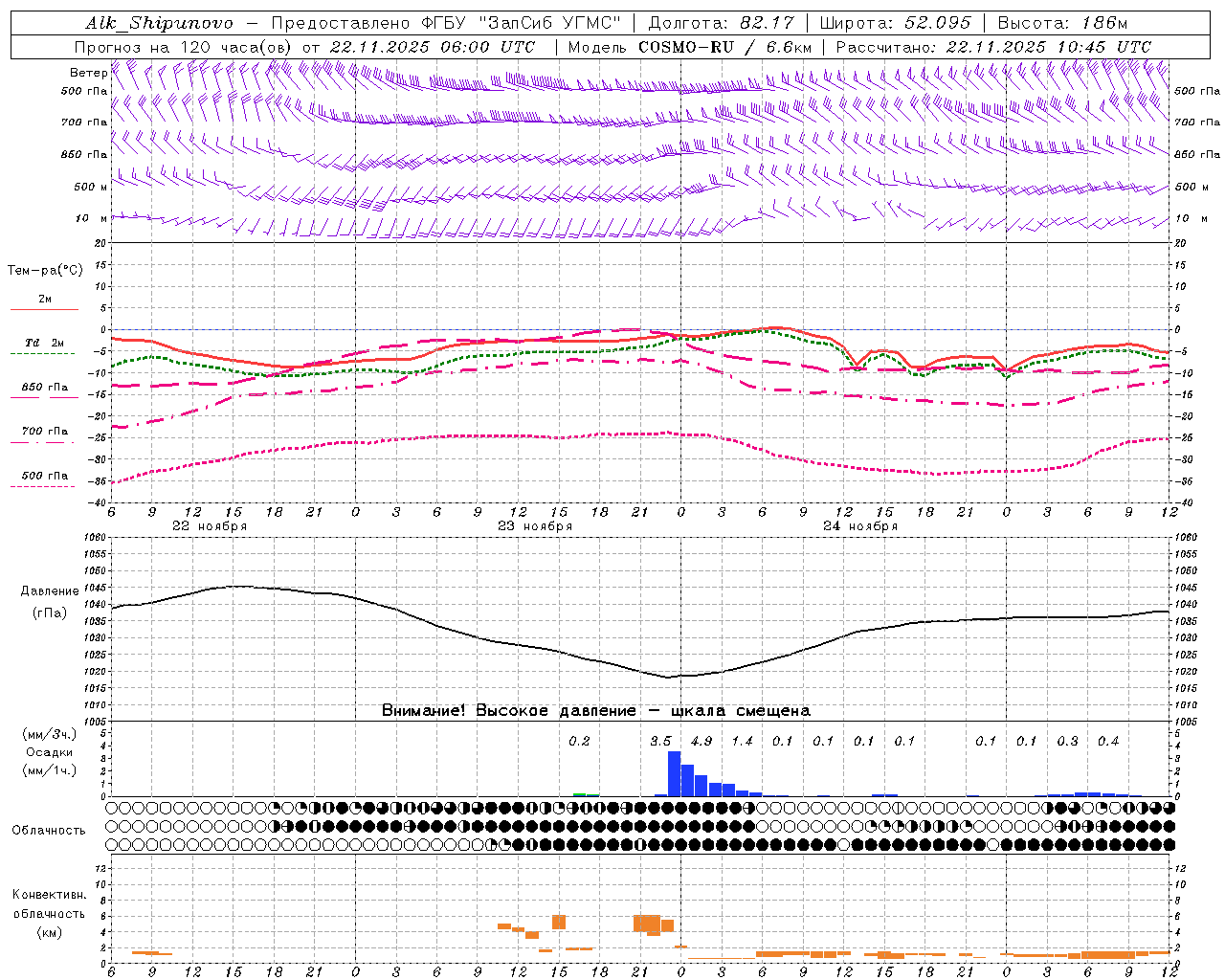Image resolution: width=1225 pixels, height=980 pixels.
Task: Click the 0.2 precipitation total value
Action: click(579, 741)
